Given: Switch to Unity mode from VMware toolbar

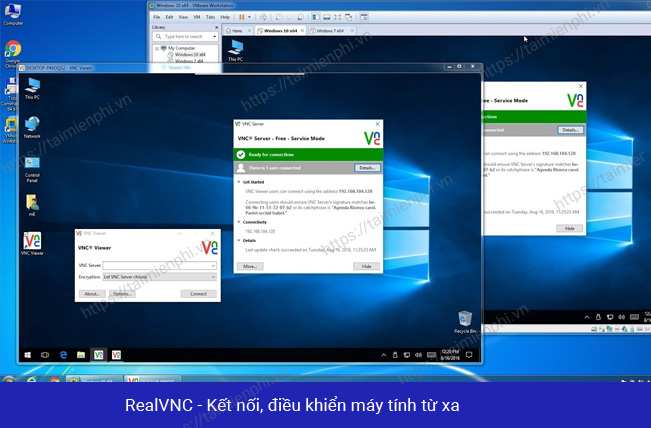Looking at the screenshot, I should [x=348, y=17].
